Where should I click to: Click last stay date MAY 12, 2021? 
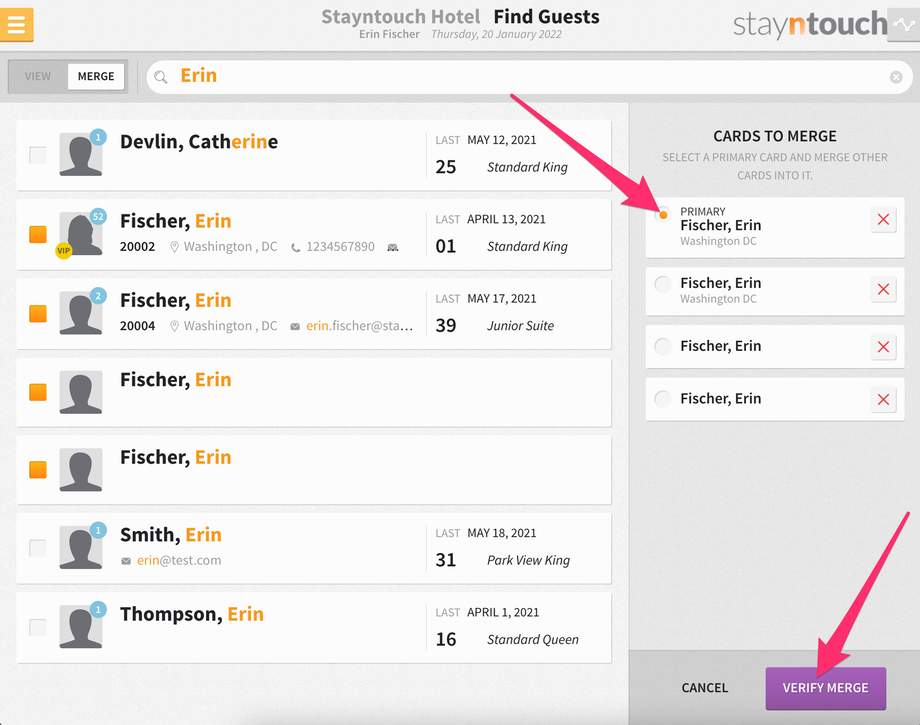[502, 140]
